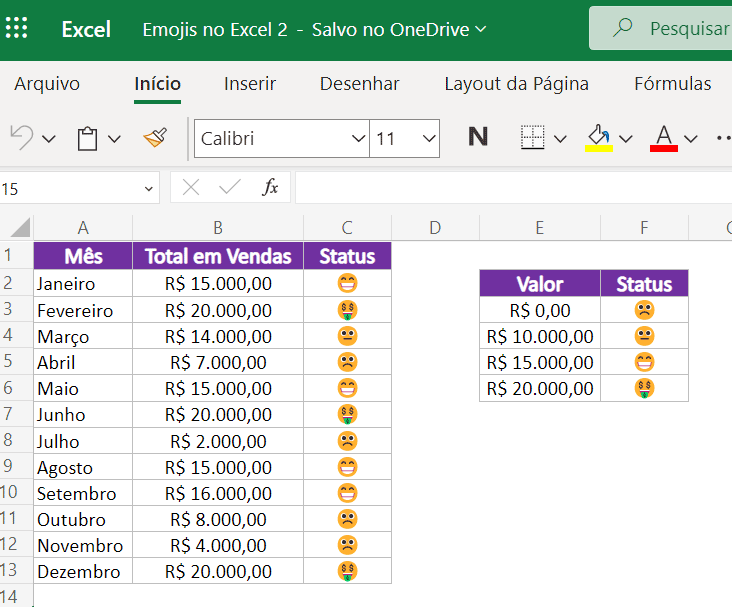Open the Inserir ribbon tab
Image resolution: width=732 pixels, height=607 pixels.
click(250, 84)
